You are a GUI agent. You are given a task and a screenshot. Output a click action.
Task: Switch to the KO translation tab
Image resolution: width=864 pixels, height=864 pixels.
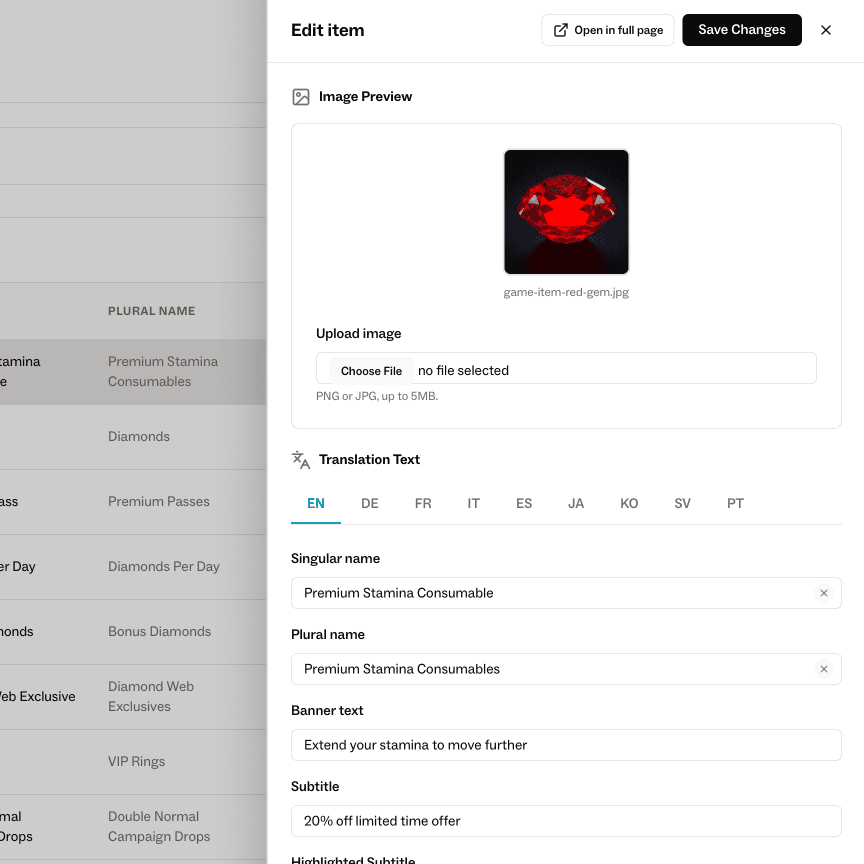(x=629, y=504)
